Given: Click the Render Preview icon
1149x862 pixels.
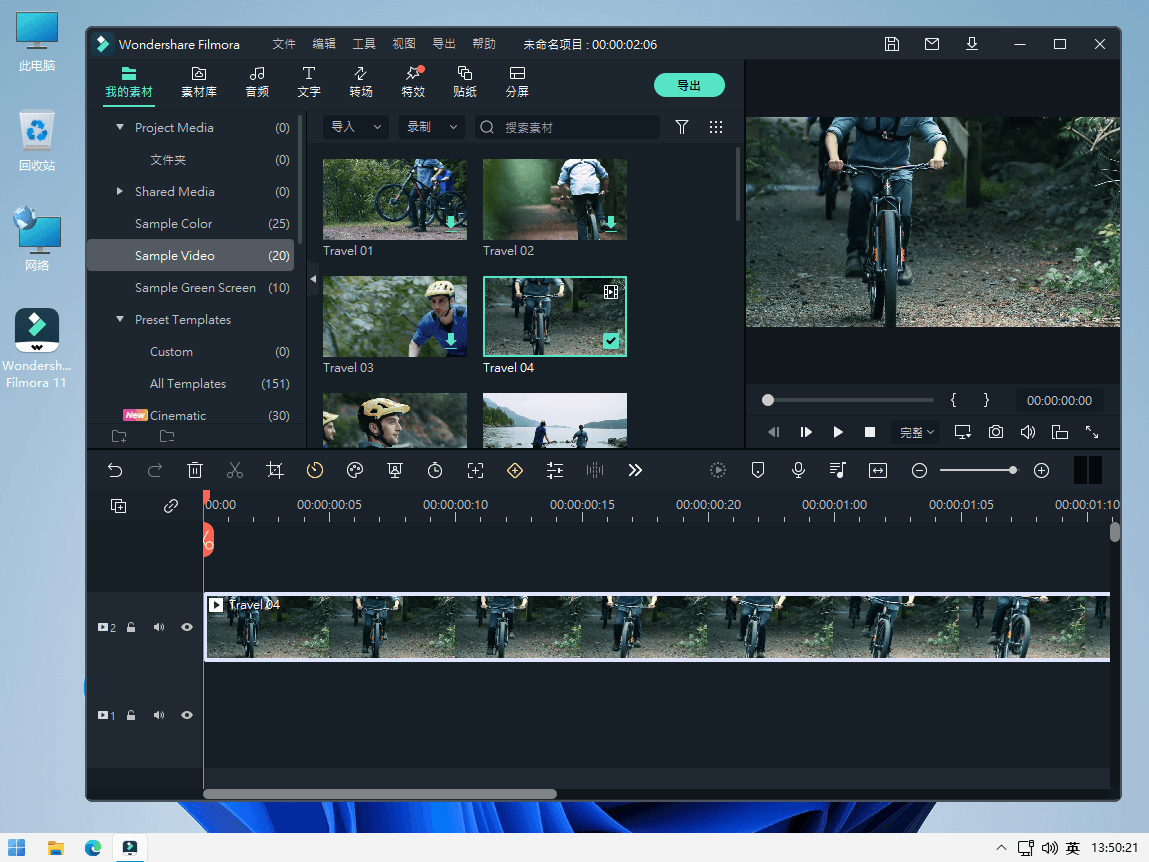Looking at the screenshot, I should point(718,471).
